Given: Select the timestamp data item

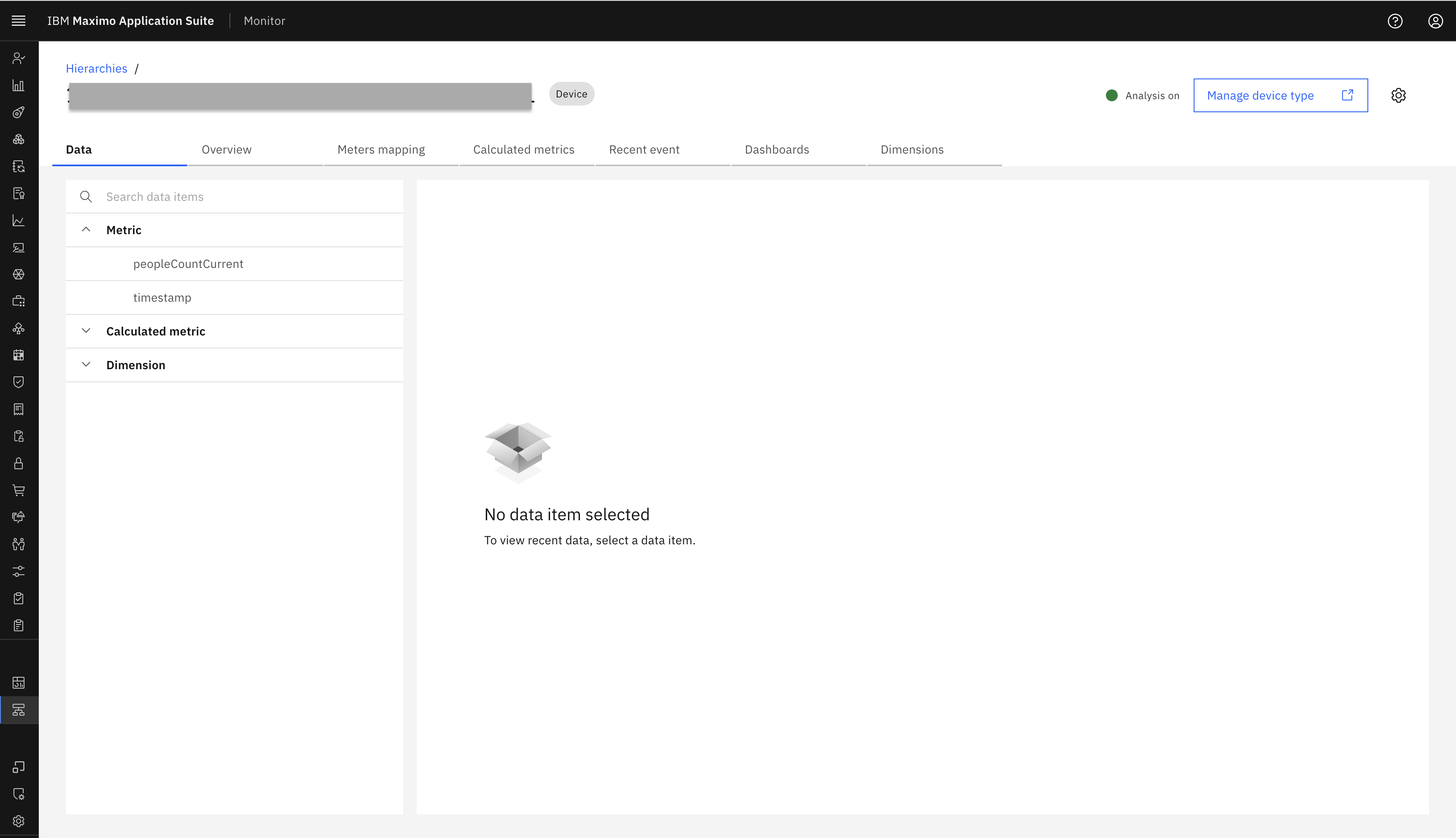Looking at the screenshot, I should (x=235, y=297).
